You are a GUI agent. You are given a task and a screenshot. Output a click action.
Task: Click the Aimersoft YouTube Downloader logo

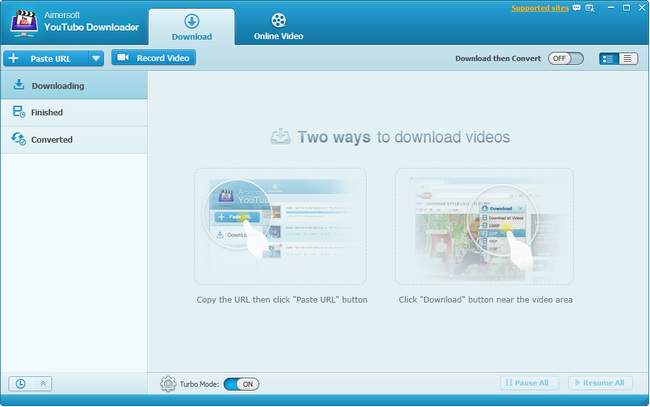pyautogui.click(x=24, y=24)
